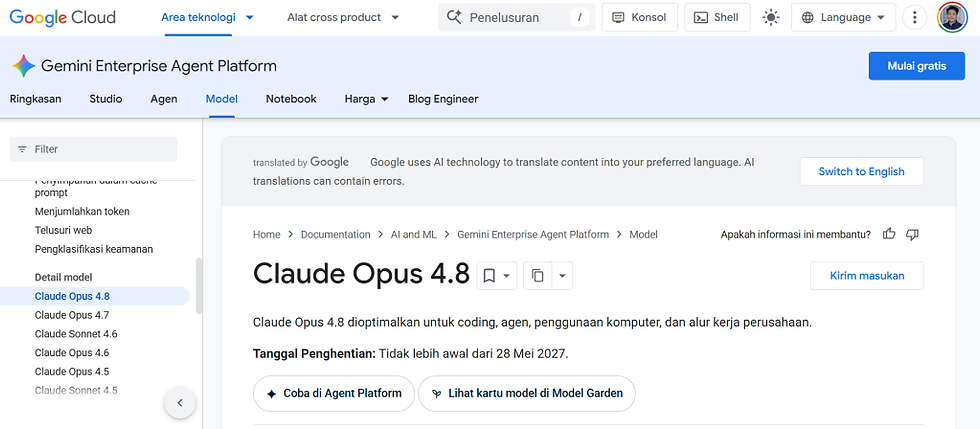Open the Home breadcrumb link
Image resolution: width=980 pixels, height=429 pixels.
266,235
